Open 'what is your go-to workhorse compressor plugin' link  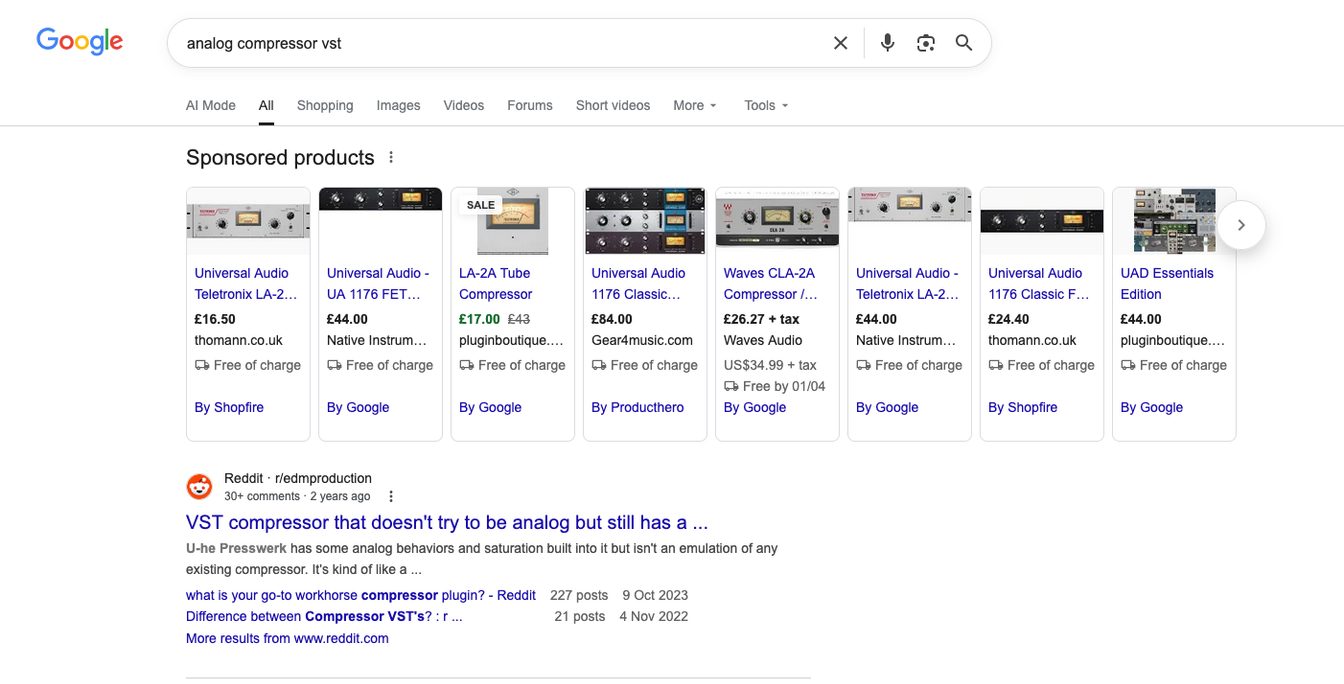pyautogui.click(x=361, y=595)
